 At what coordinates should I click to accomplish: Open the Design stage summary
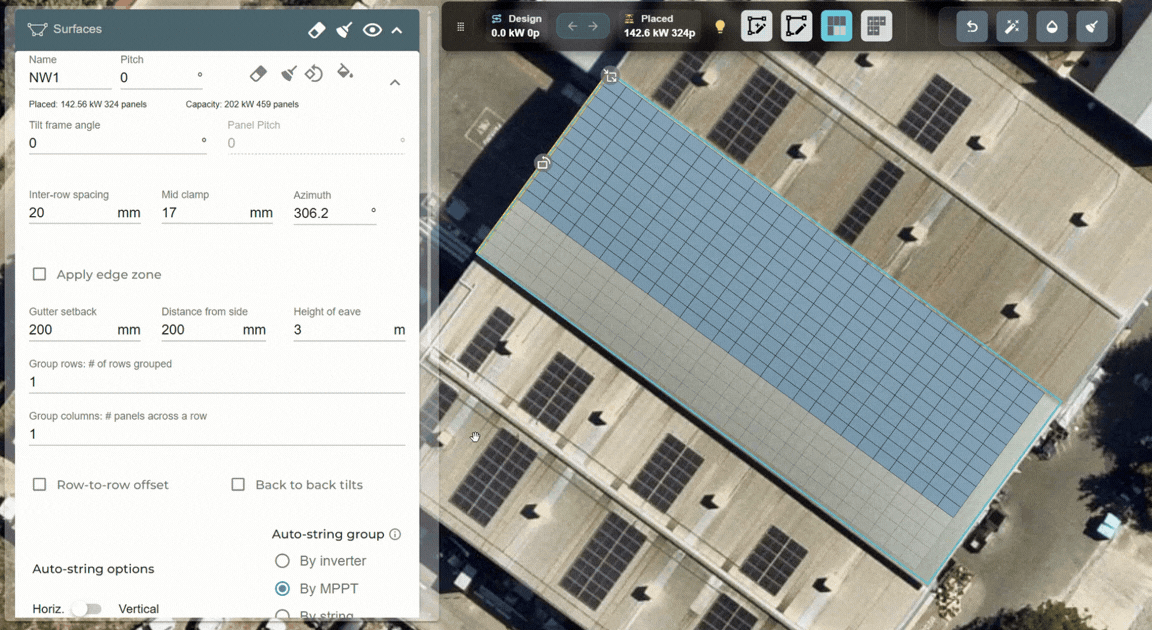(516, 26)
